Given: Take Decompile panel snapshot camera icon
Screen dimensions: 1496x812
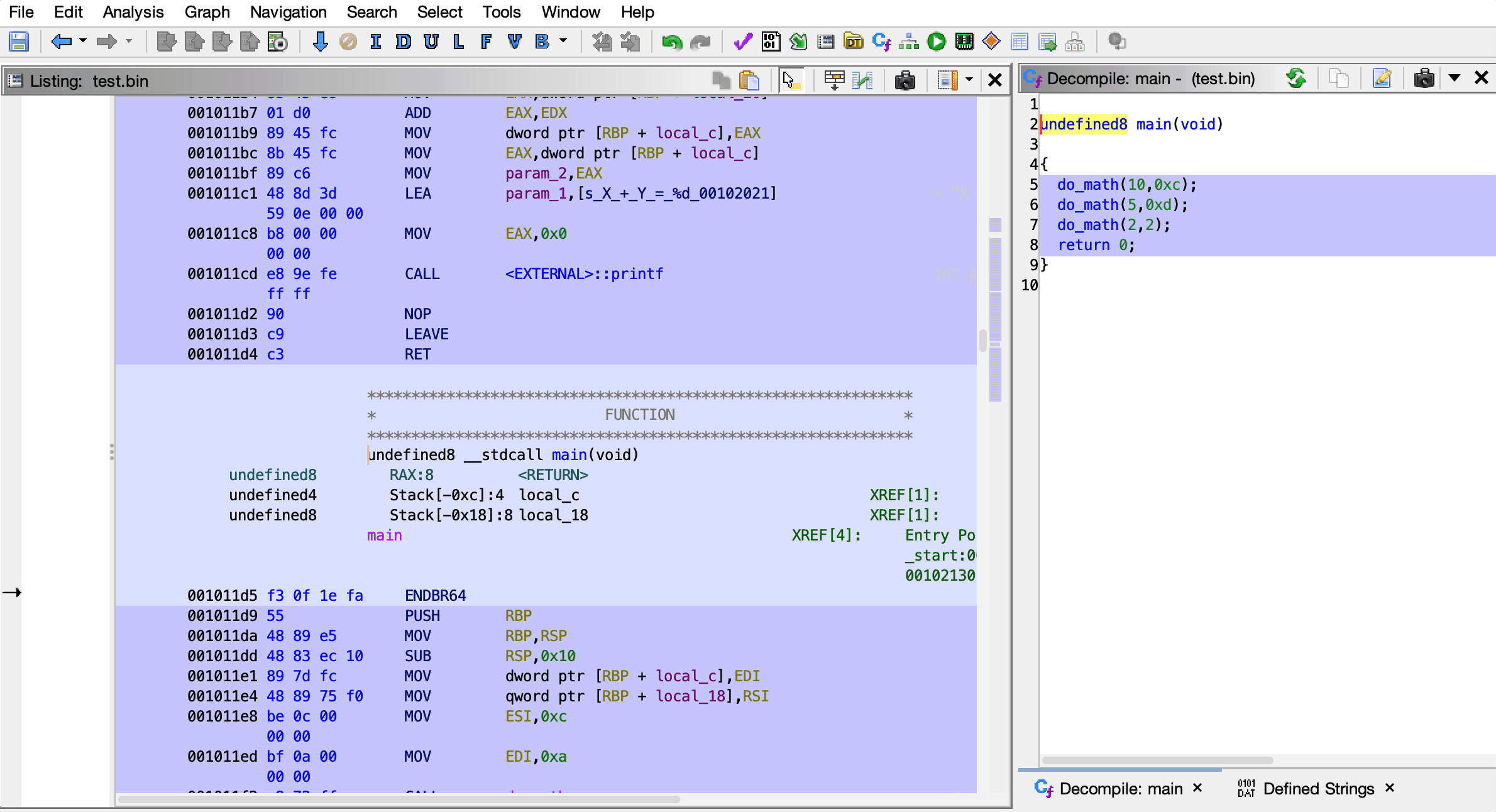Looking at the screenshot, I should click(1424, 79).
